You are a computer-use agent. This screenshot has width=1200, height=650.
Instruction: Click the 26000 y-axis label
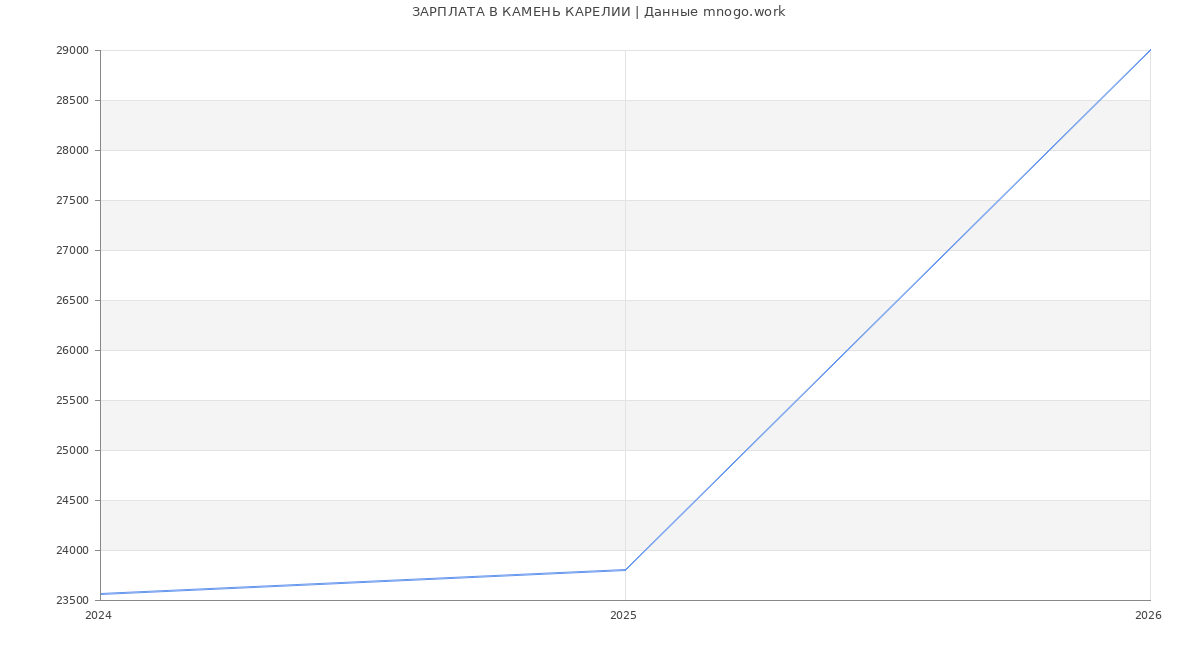tap(72, 351)
